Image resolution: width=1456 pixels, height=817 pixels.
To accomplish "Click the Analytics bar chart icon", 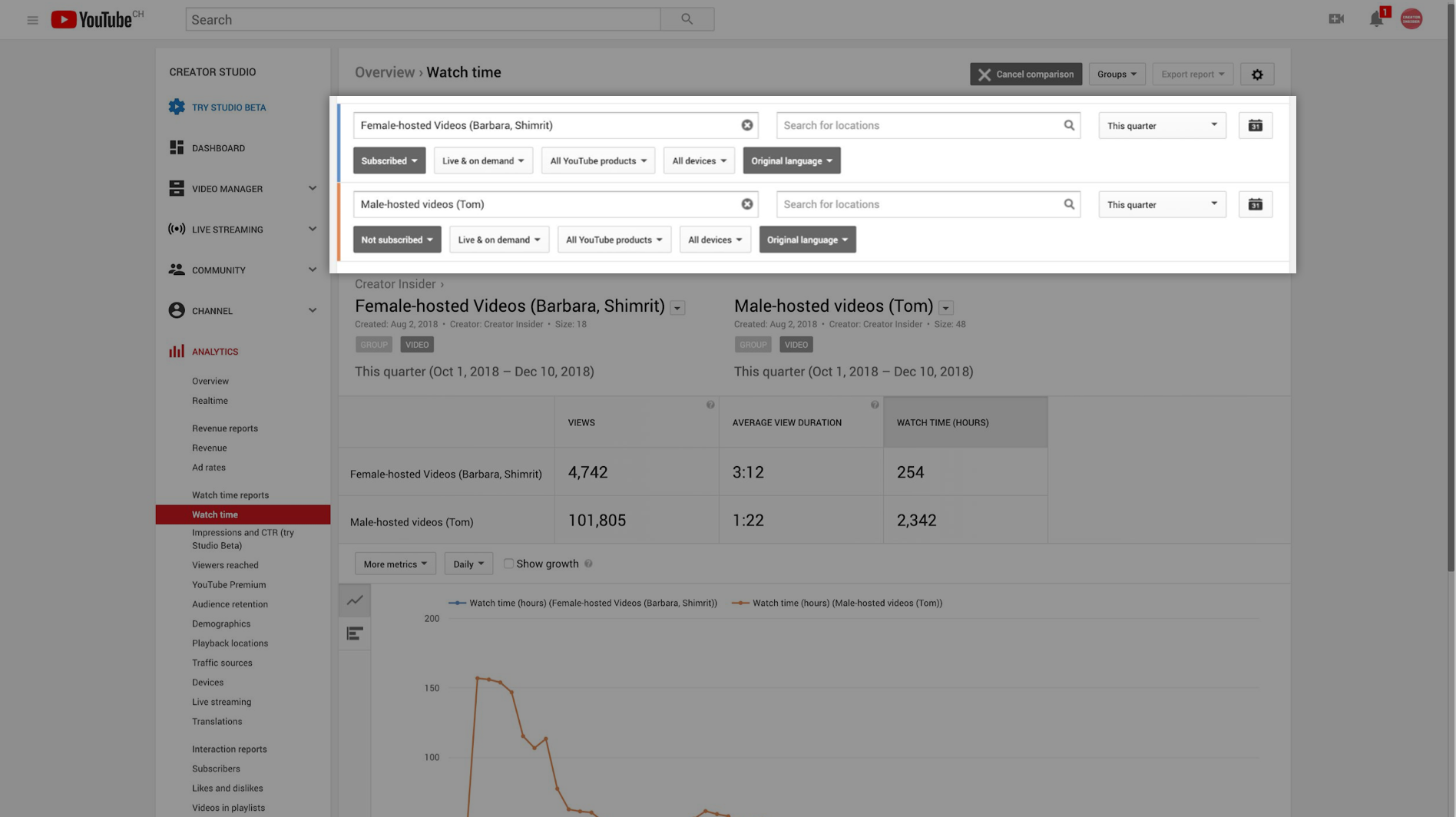I will (177, 351).
